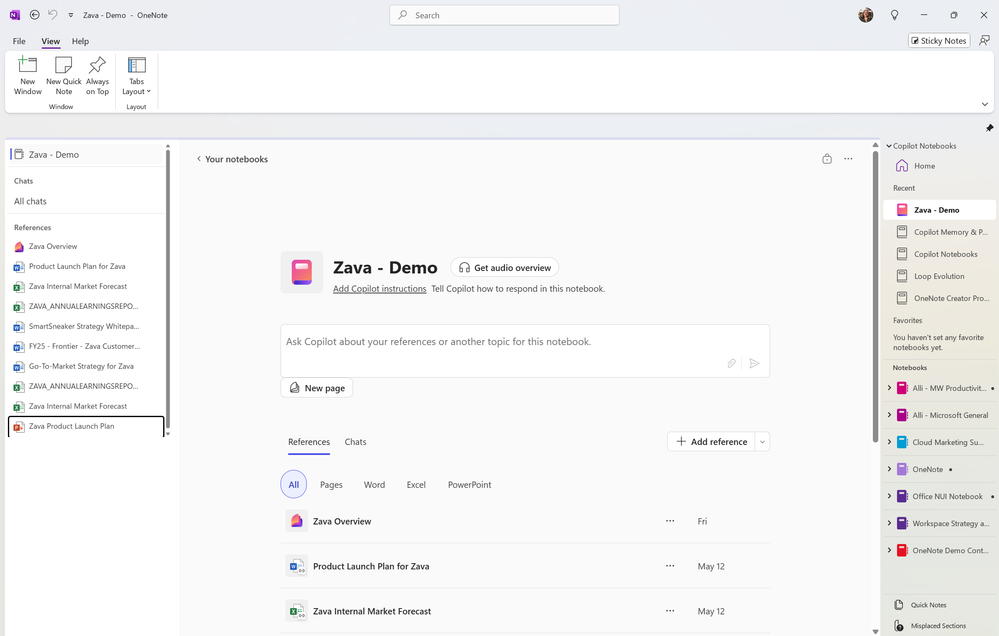Select the References tab

[x=309, y=442]
